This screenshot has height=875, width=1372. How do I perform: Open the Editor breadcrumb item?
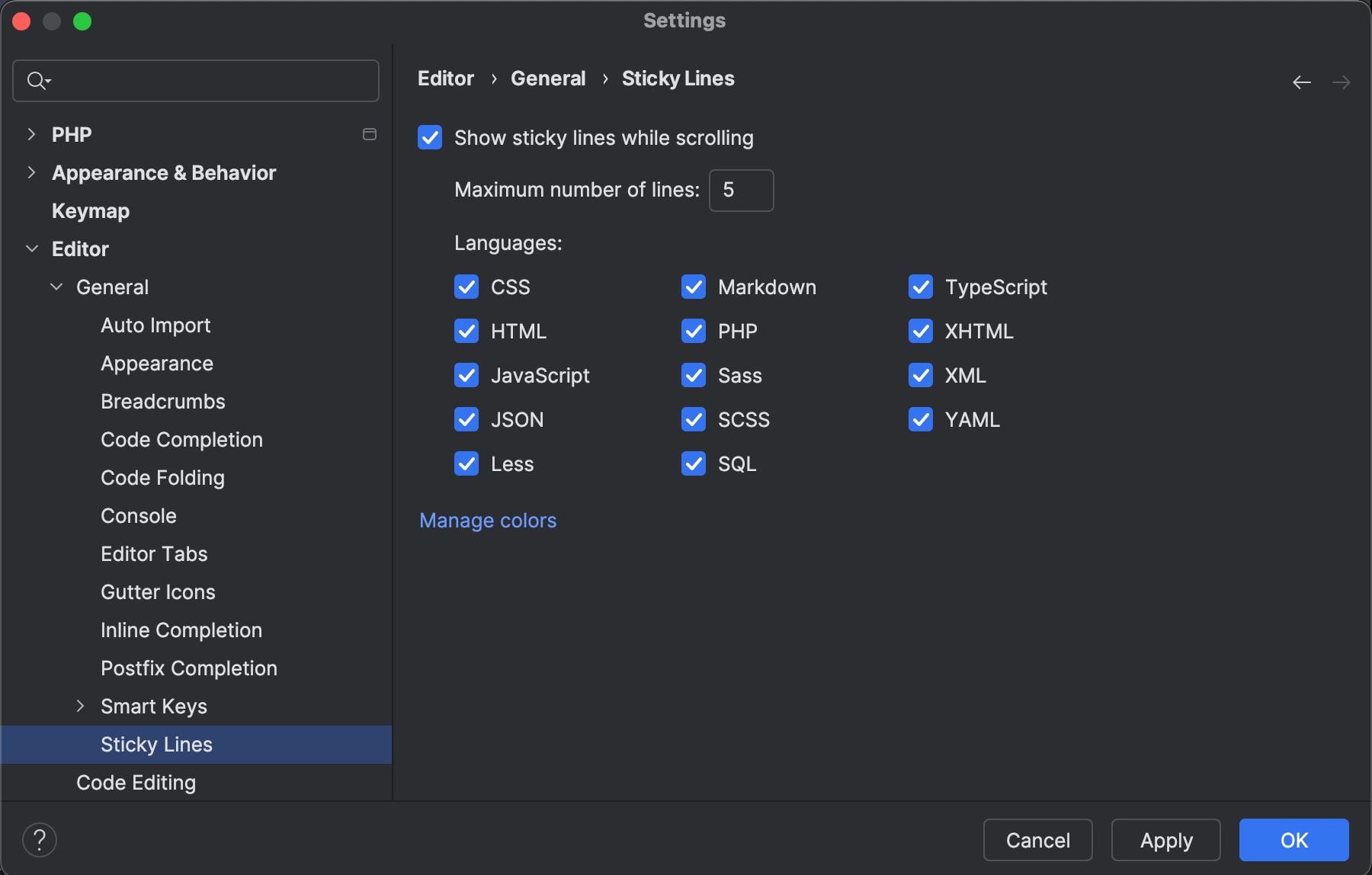tap(445, 78)
